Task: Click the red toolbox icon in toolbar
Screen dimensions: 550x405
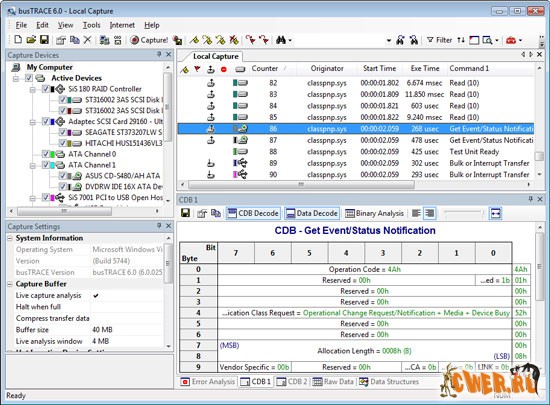Action: pos(511,40)
